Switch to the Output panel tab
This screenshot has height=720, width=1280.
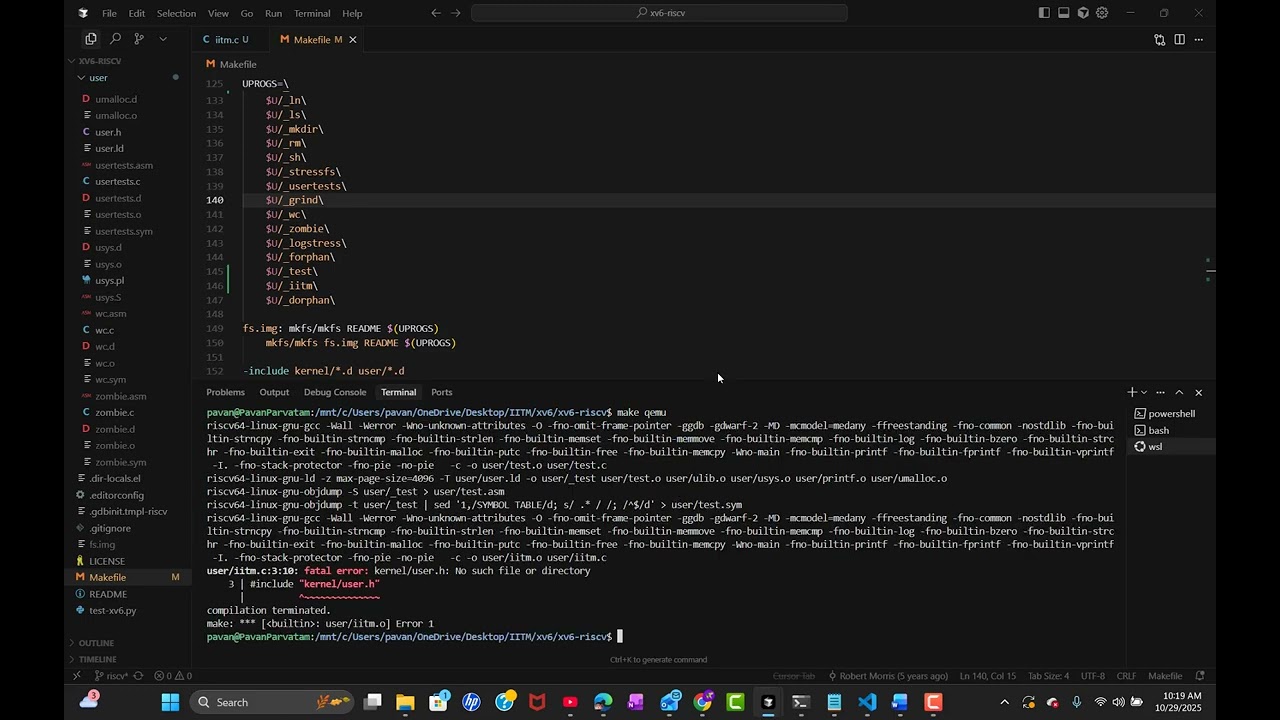(274, 392)
